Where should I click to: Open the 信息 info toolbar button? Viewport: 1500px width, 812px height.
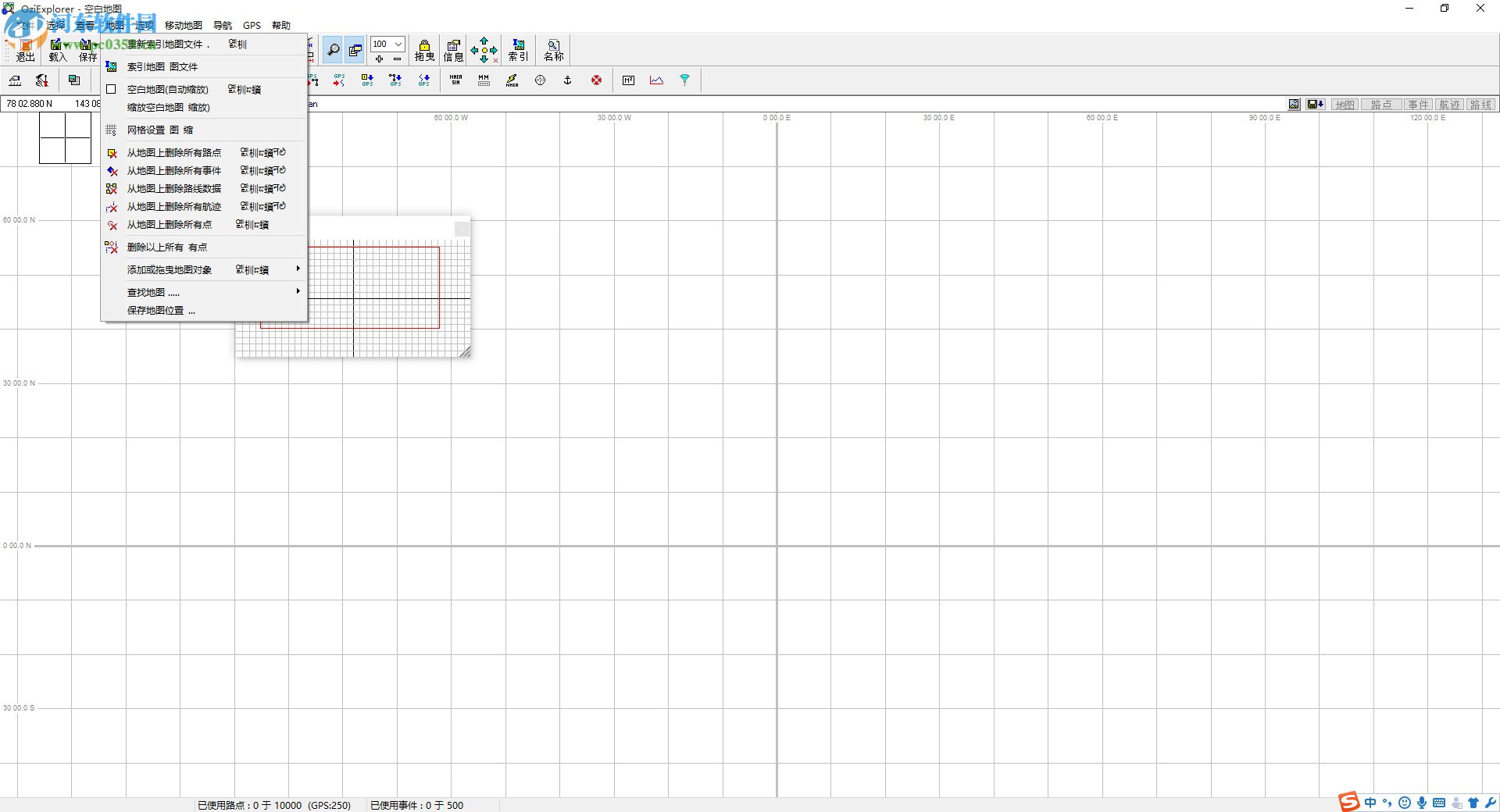[453, 51]
